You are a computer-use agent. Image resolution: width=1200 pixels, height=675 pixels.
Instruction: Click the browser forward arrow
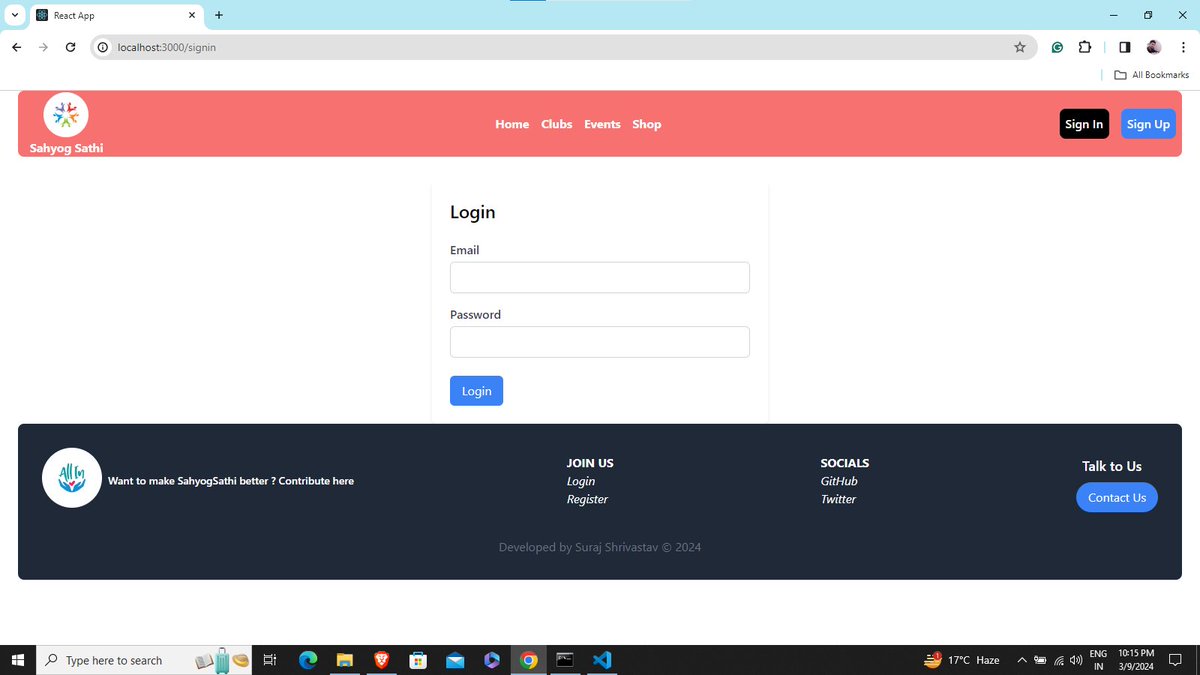point(43,47)
